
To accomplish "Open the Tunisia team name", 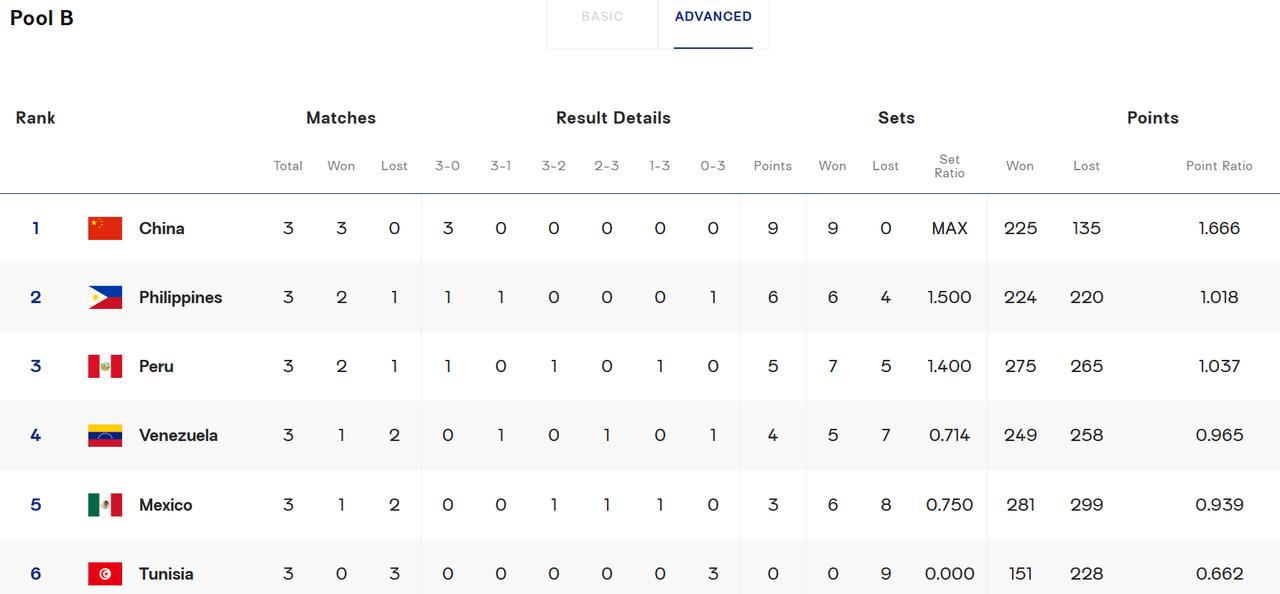I will [x=166, y=574].
